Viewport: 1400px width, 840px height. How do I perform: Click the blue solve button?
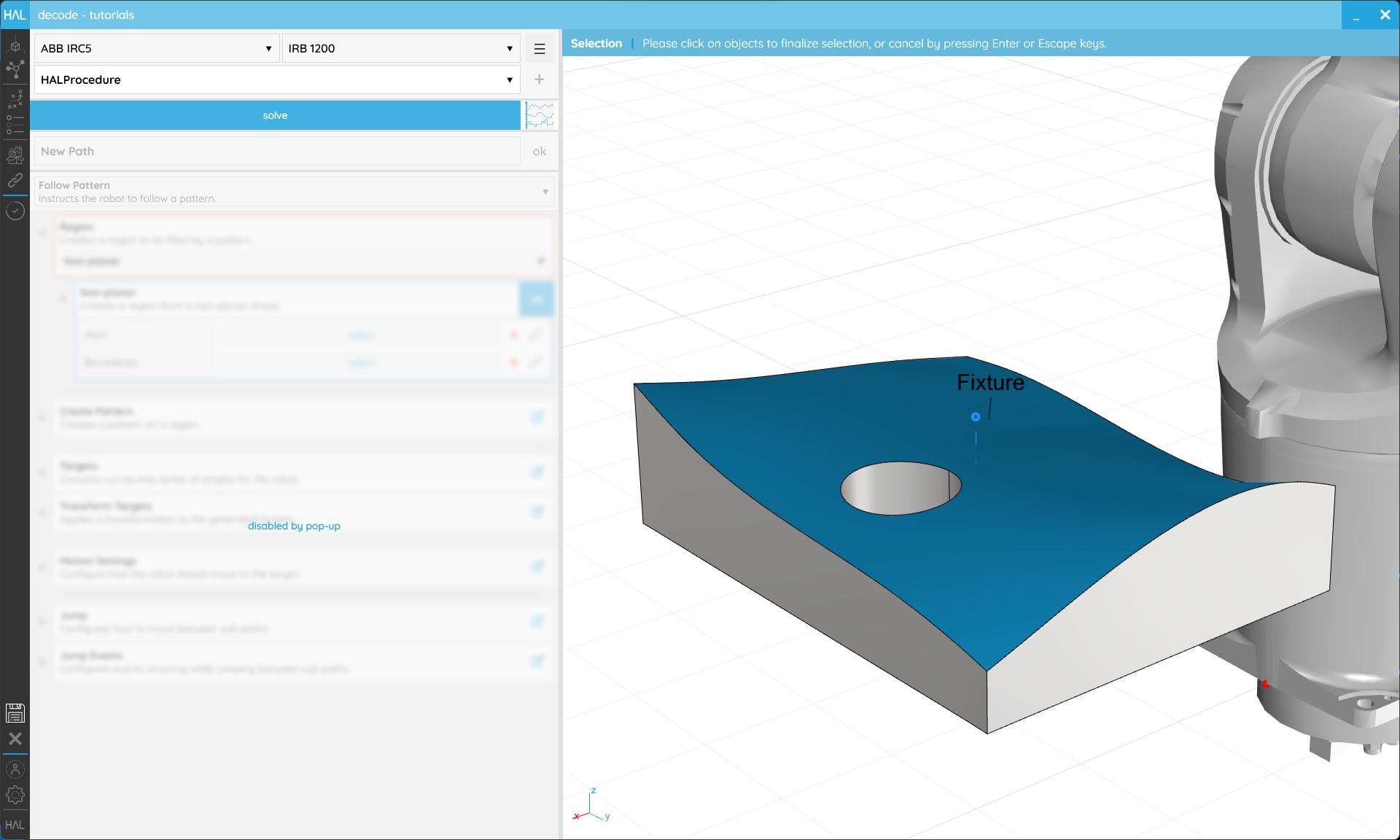pos(275,115)
